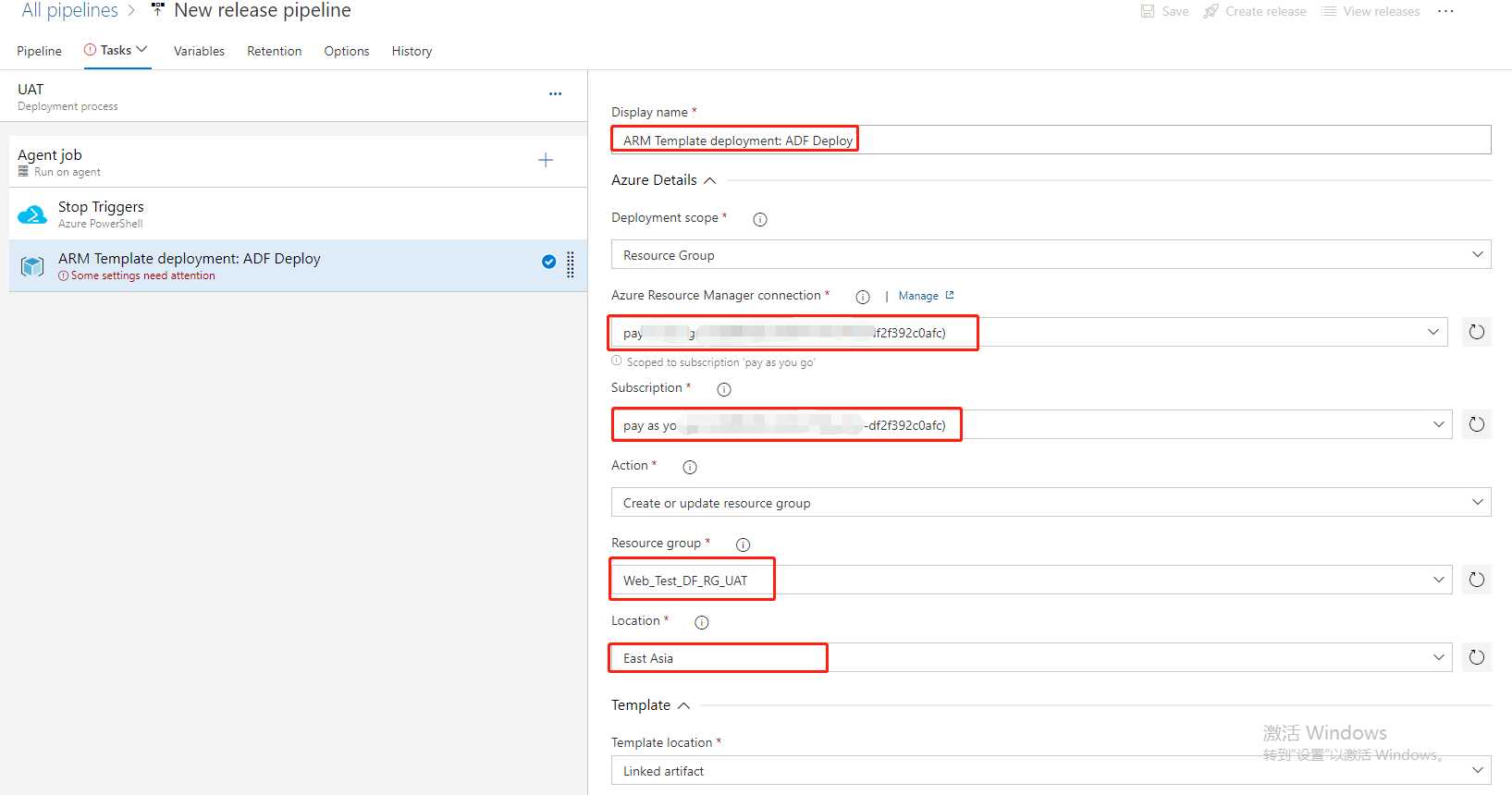Open the Resource group dropdown
The height and width of the screenshot is (795, 1512).
tap(1031, 581)
